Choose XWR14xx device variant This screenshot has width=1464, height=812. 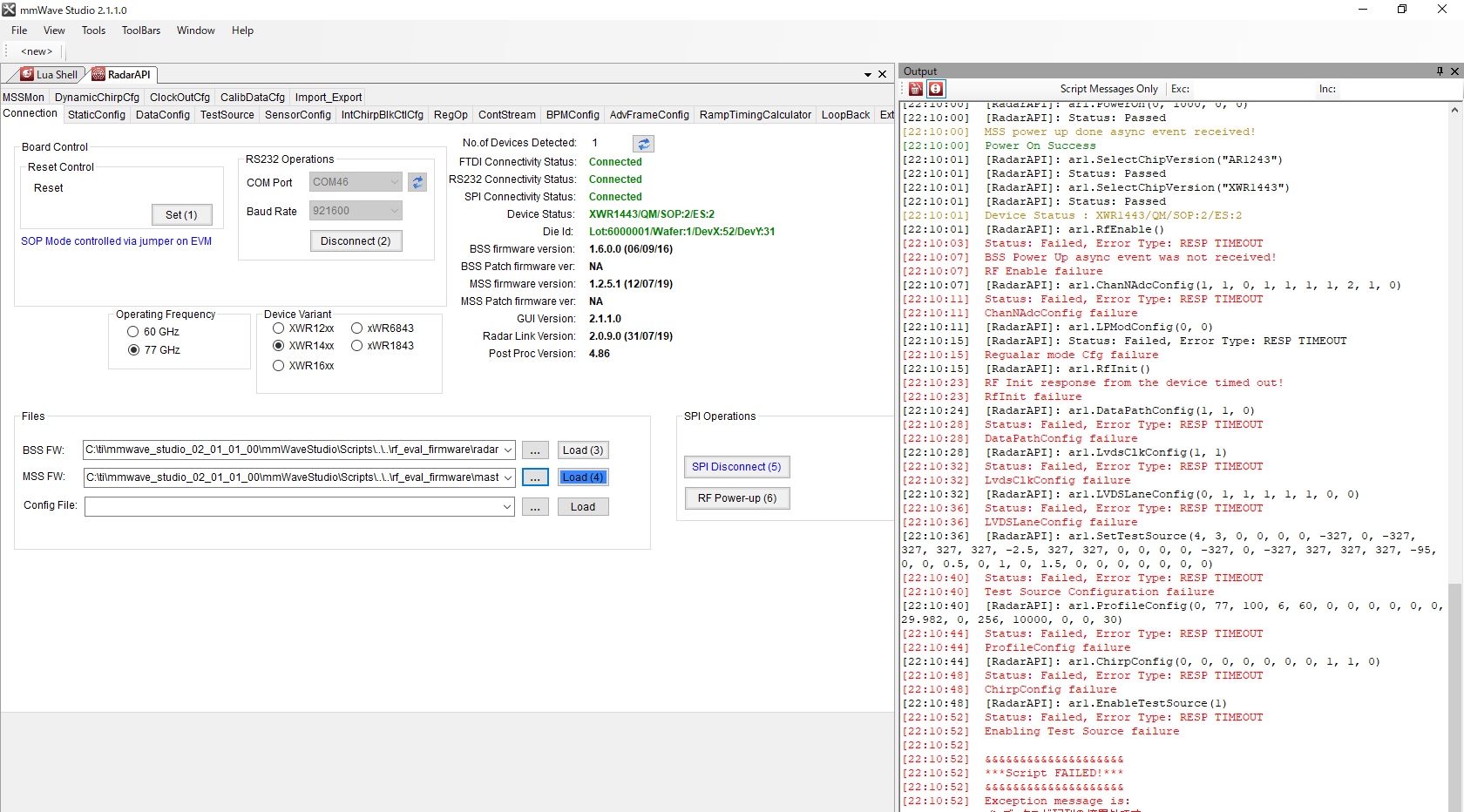pyautogui.click(x=279, y=346)
